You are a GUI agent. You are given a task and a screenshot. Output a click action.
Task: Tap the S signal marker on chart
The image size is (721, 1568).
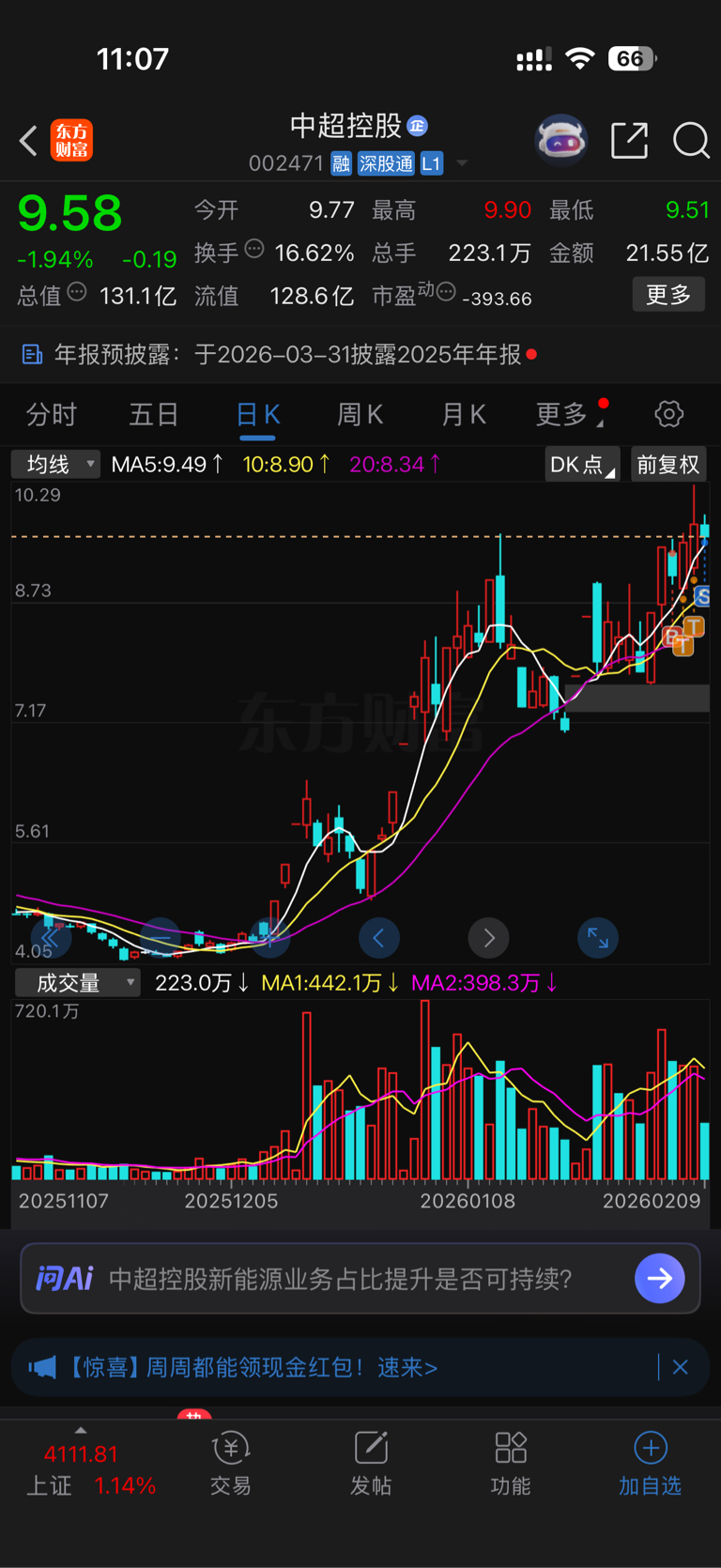703,596
